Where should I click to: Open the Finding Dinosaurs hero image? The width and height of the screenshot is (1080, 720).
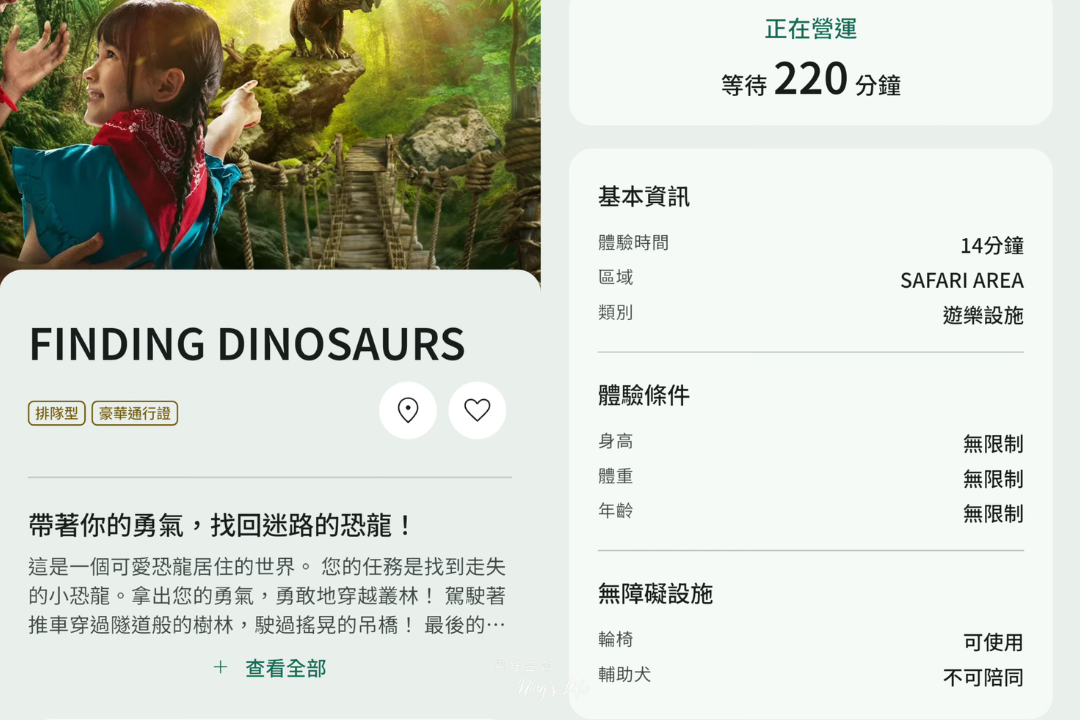[x=270, y=134]
